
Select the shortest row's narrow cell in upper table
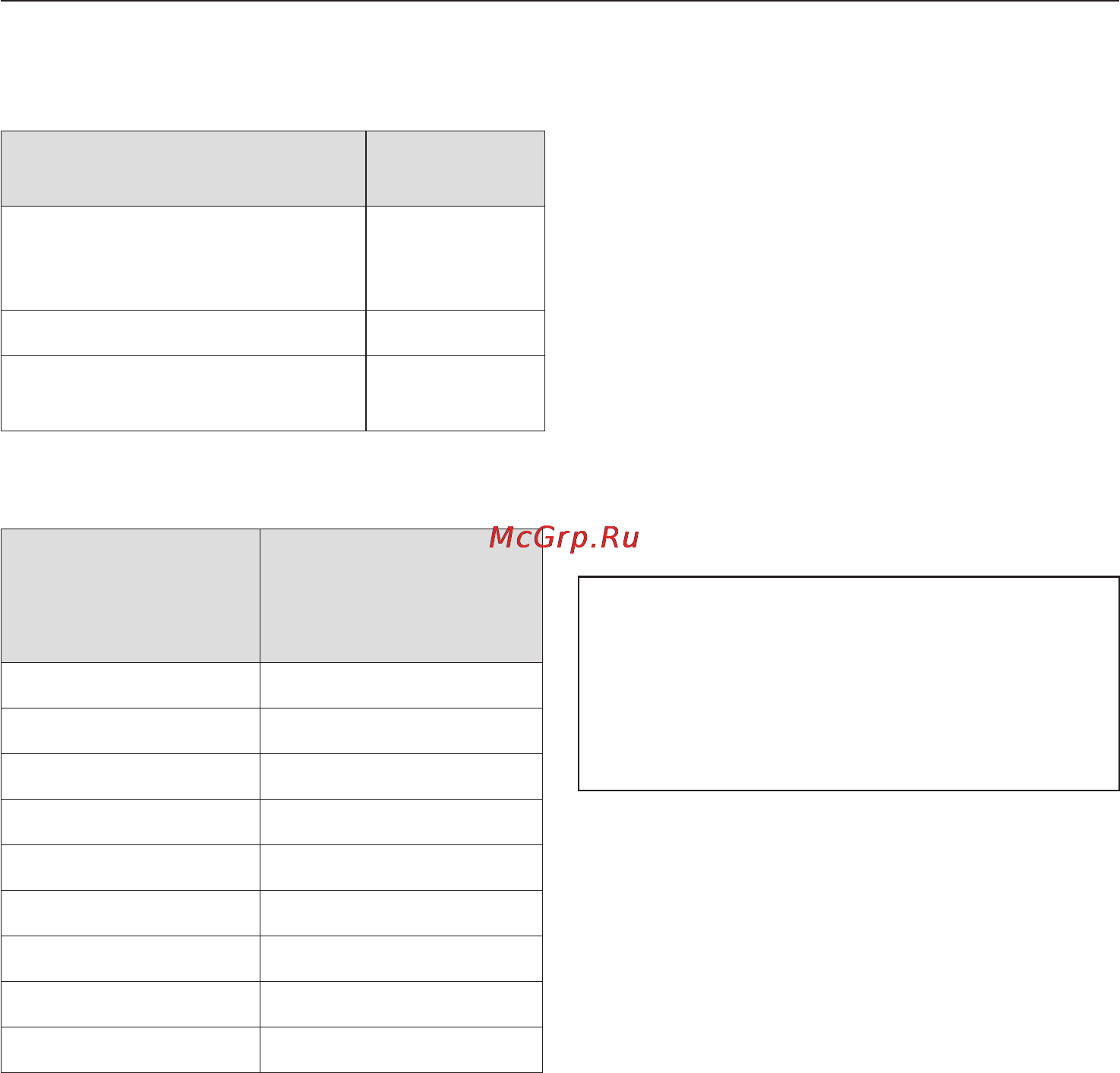point(456,333)
